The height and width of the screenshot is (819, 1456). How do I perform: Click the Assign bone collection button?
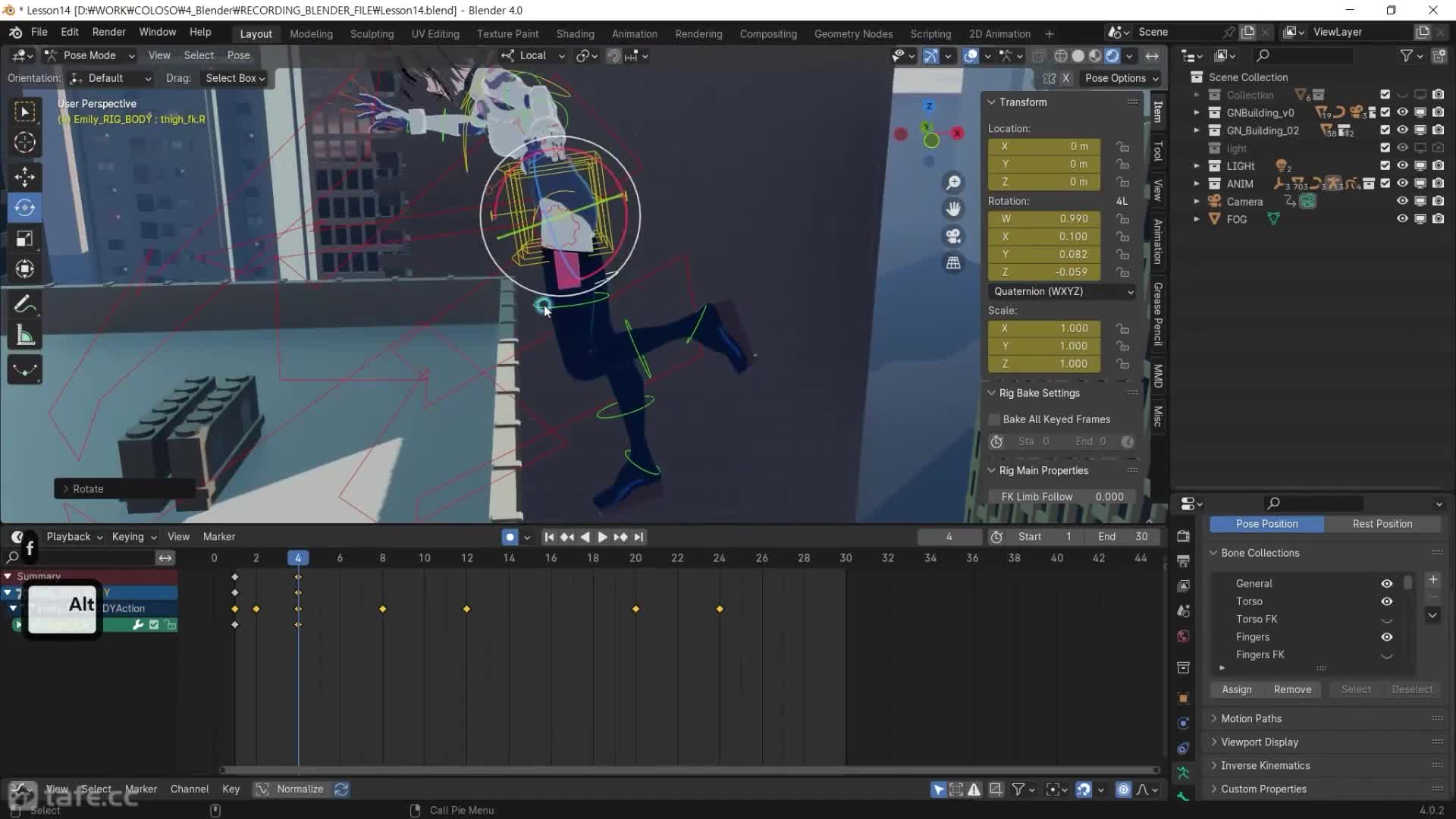tap(1236, 689)
